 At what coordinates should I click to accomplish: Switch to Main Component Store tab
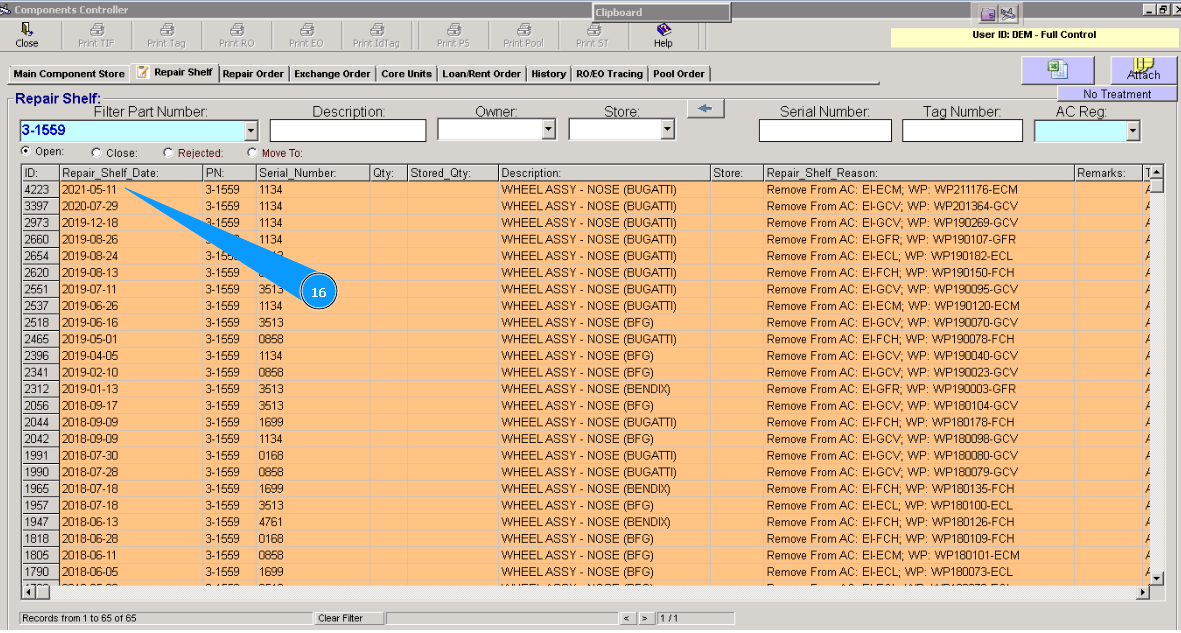[x=69, y=74]
